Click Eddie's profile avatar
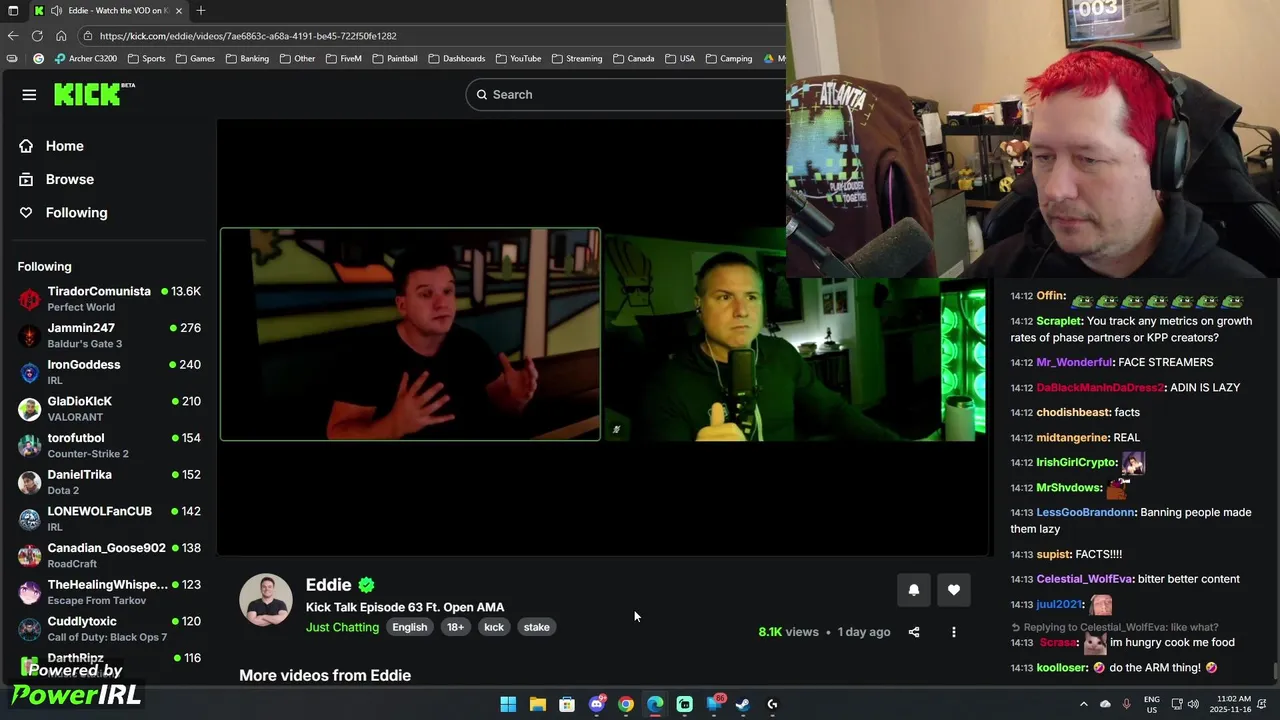This screenshot has width=1280, height=720. click(266, 600)
